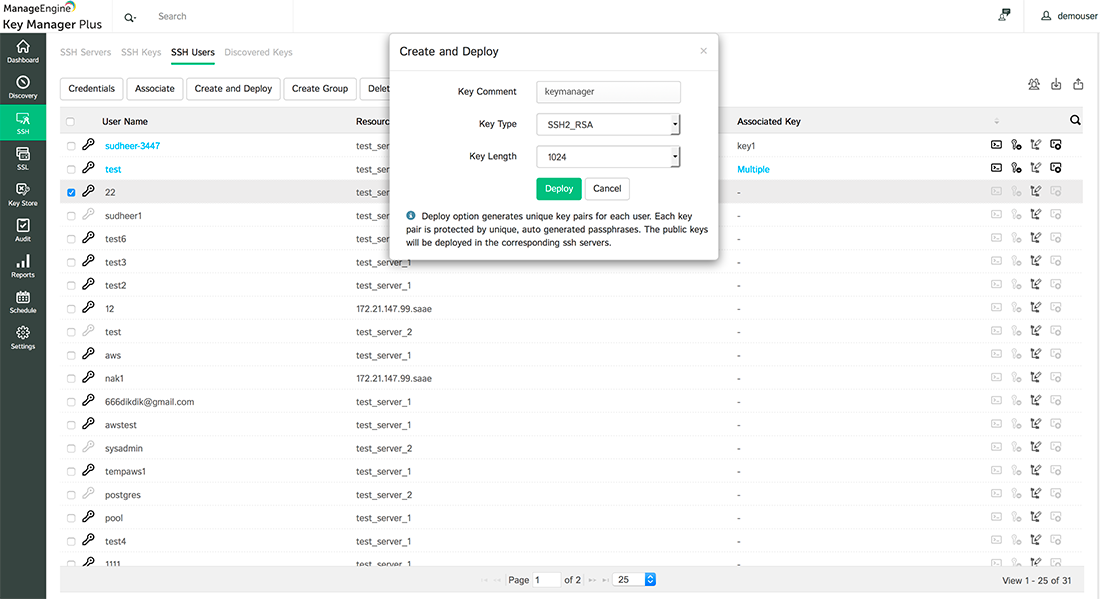Open the Schedule sidebar icon
Image resolution: width=1100 pixels, height=599 pixels.
coord(22,302)
